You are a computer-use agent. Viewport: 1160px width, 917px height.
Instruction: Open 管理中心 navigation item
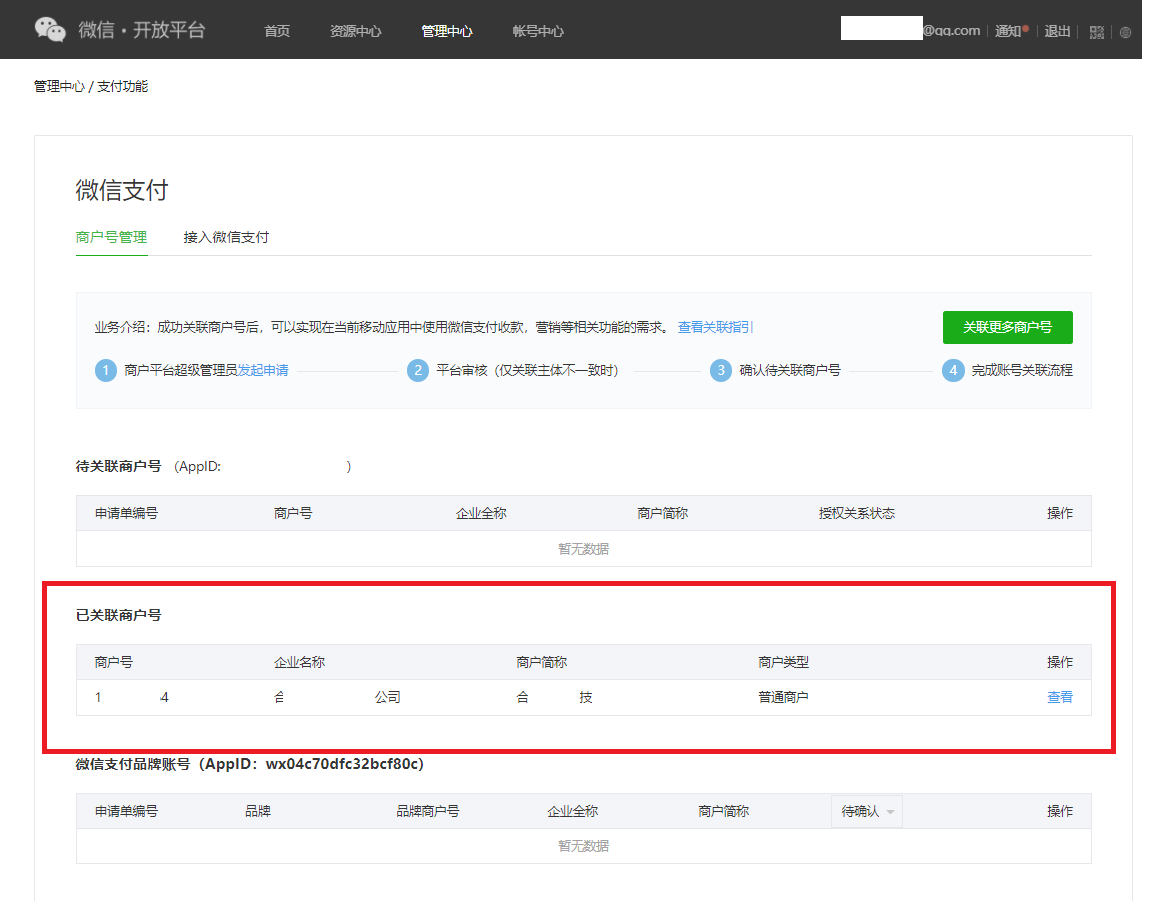click(447, 31)
